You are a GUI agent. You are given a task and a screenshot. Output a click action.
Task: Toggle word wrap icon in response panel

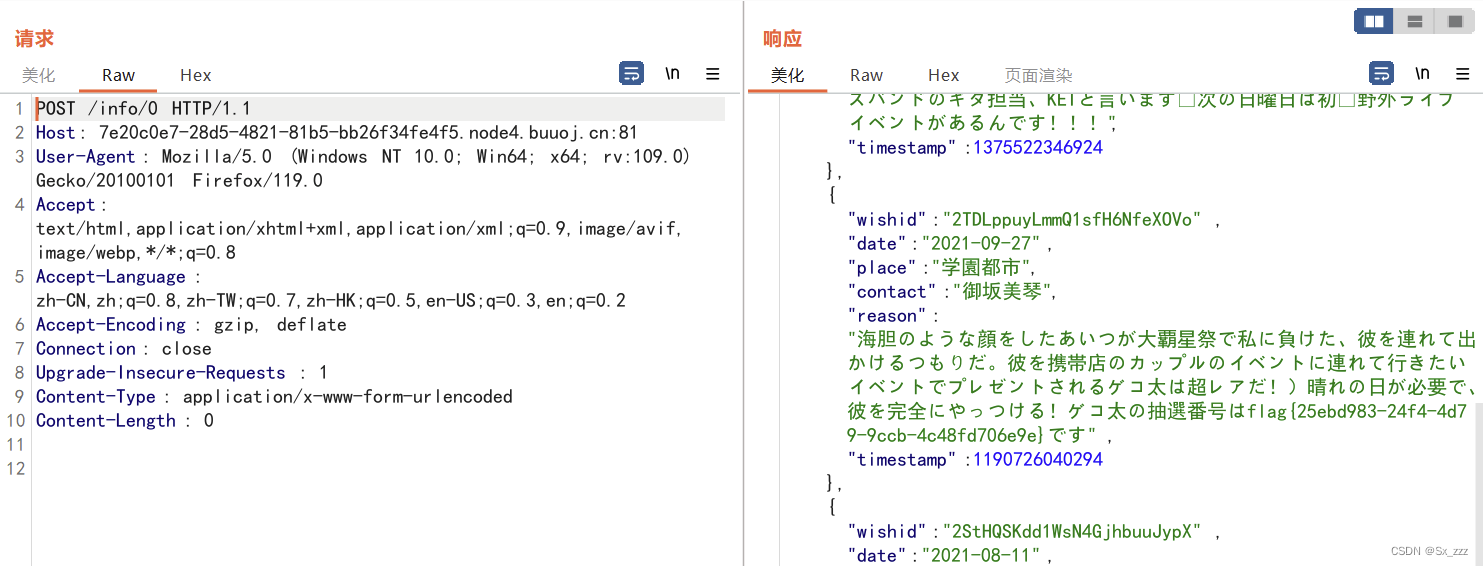(1381, 73)
